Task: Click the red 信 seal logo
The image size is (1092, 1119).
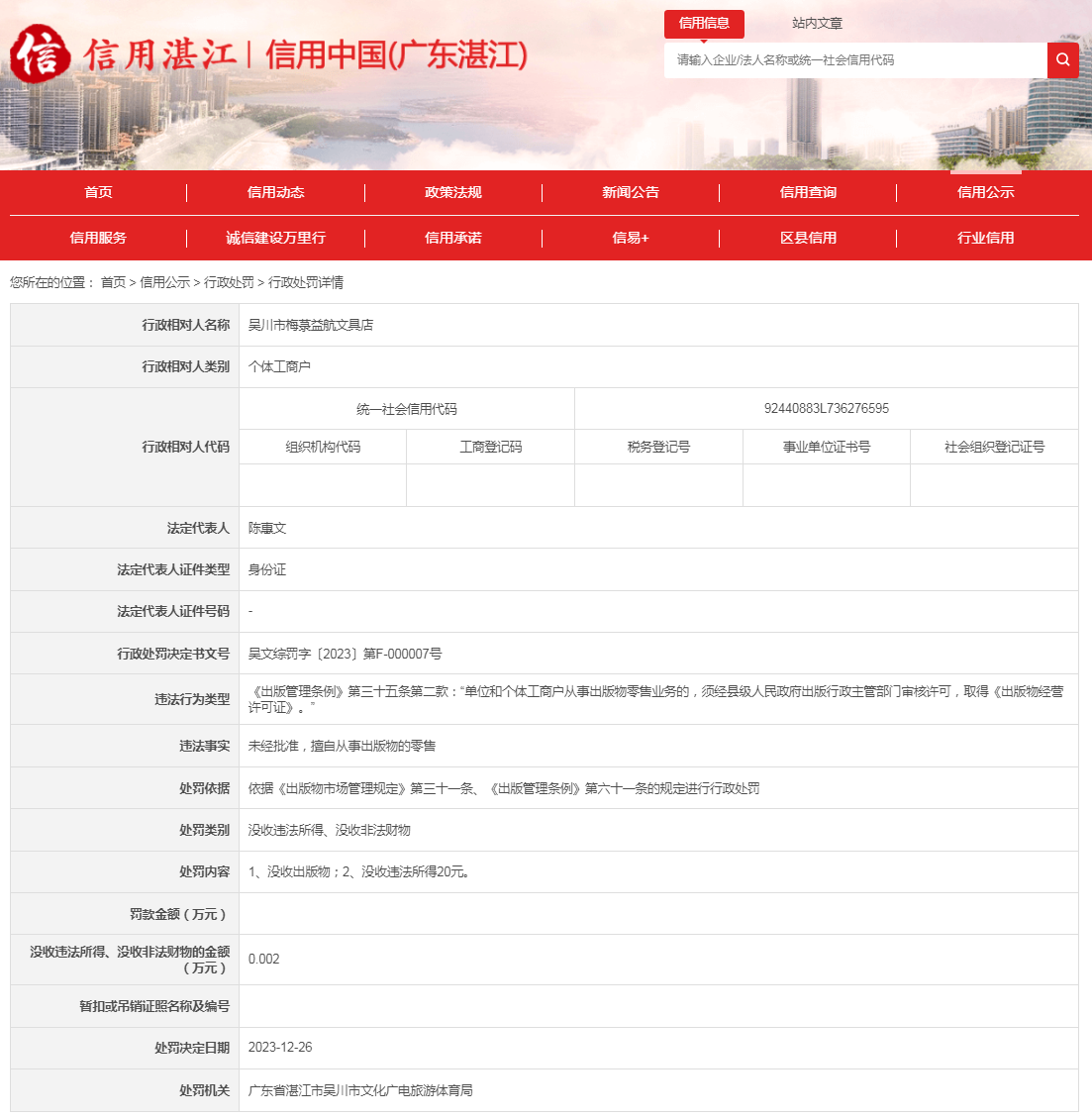Action: click(x=41, y=54)
